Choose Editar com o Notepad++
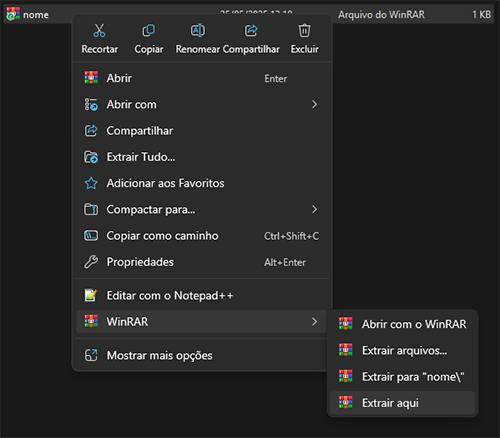The height and width of the screenshot is (438, 500). pos(201,295)
